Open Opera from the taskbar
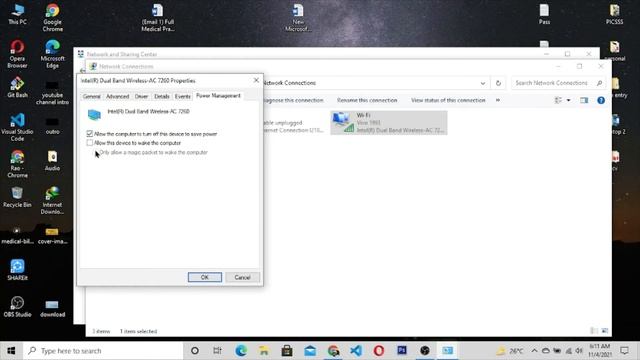This screenshot has width=640, height=360. point(379,351)
